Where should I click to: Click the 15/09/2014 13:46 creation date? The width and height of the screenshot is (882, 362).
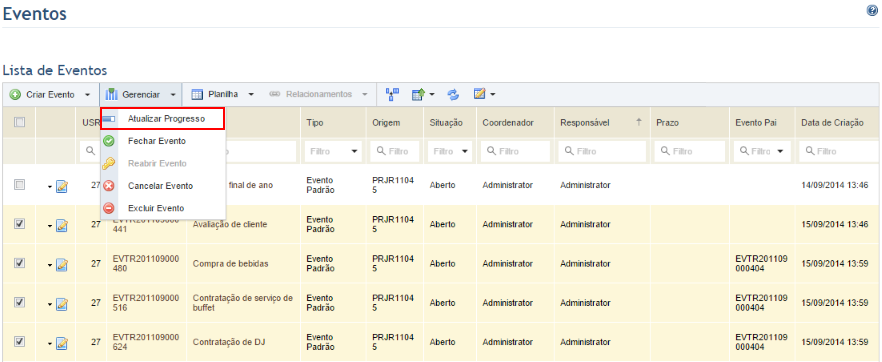[x=835, y=224]
